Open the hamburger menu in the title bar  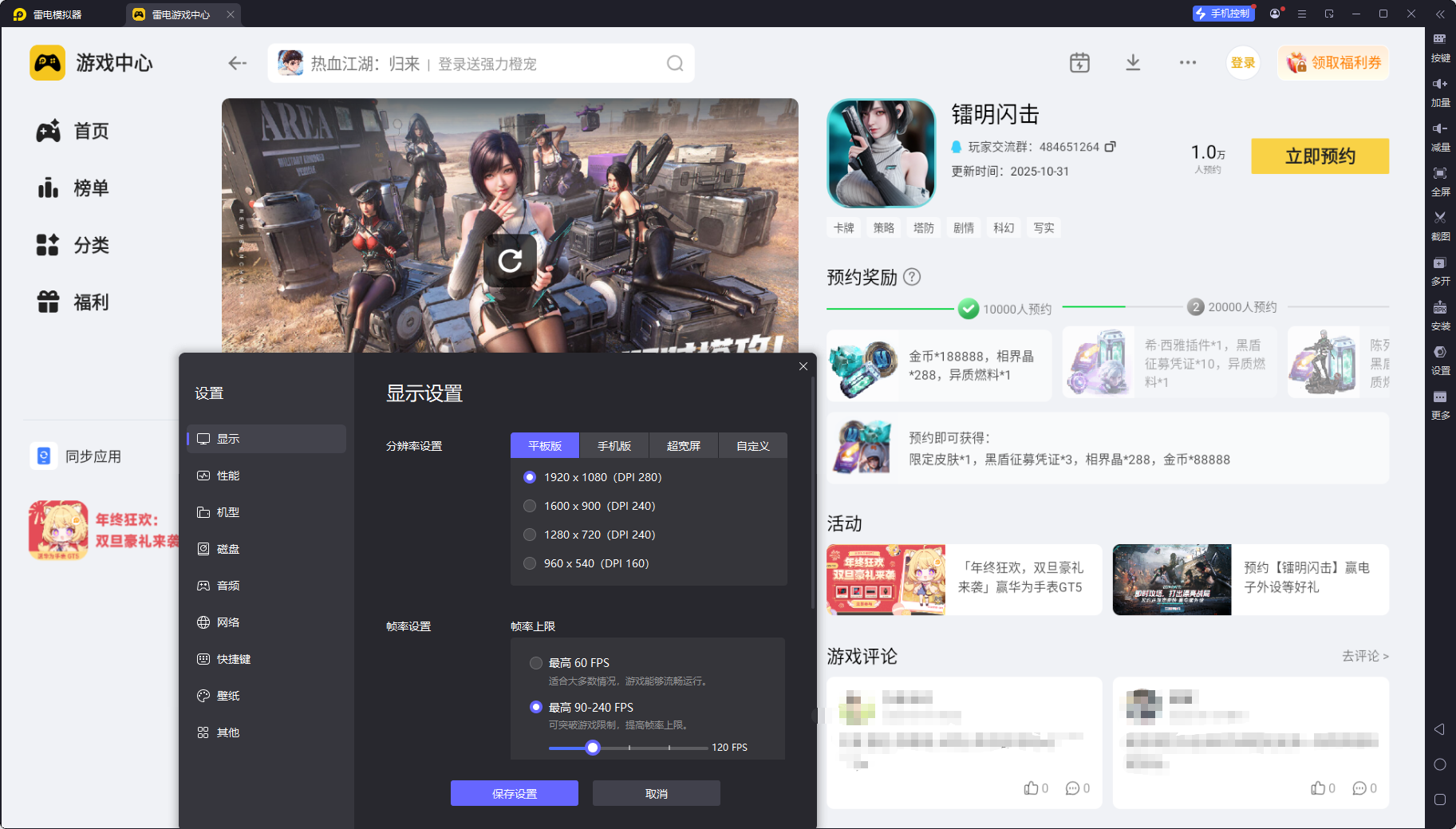click(1302, 14)
